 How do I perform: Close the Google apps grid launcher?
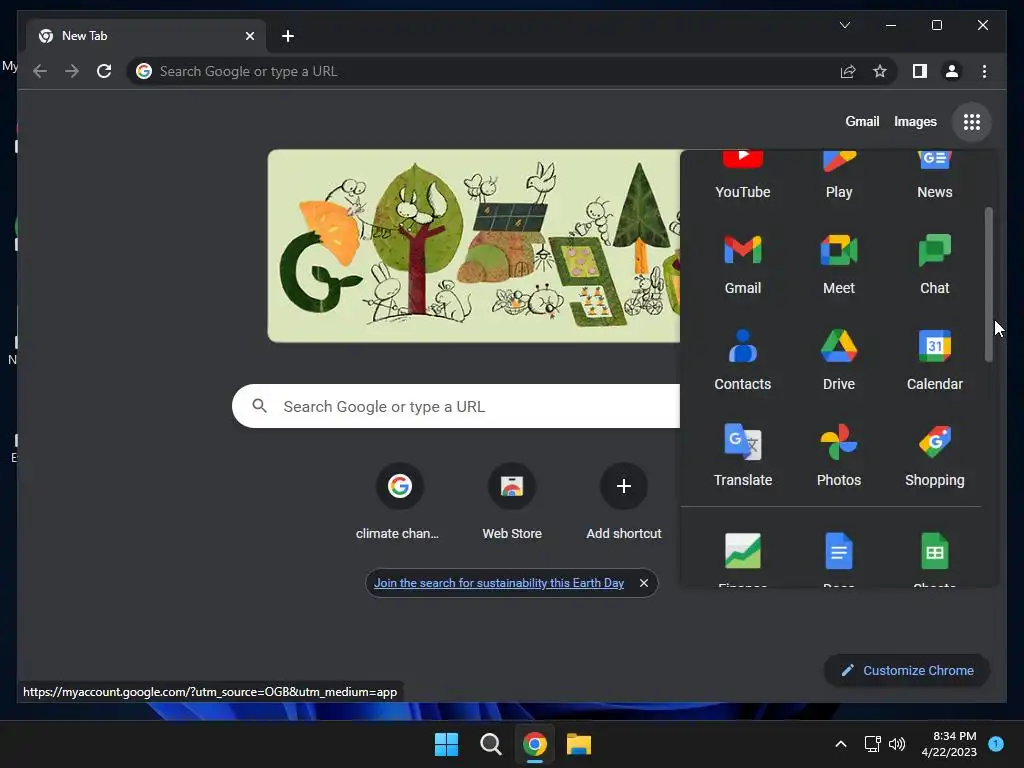pyautogui.click(x=972, y=121)
